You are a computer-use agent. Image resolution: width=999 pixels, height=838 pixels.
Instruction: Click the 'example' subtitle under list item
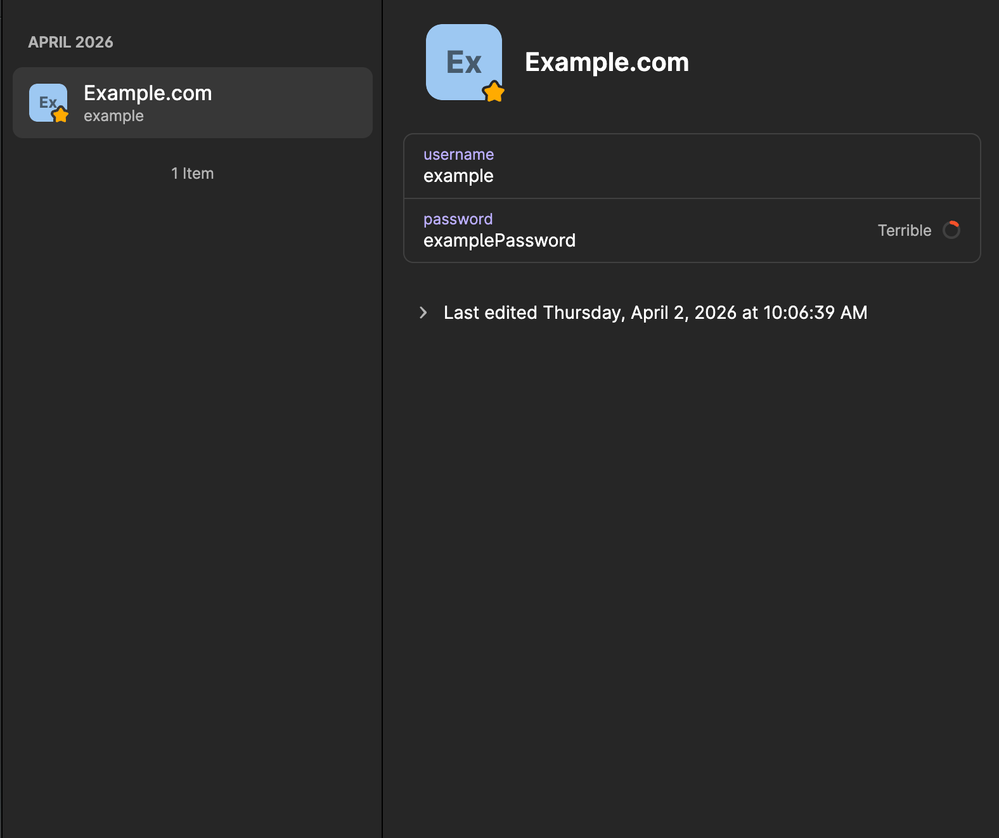point(114,116)
